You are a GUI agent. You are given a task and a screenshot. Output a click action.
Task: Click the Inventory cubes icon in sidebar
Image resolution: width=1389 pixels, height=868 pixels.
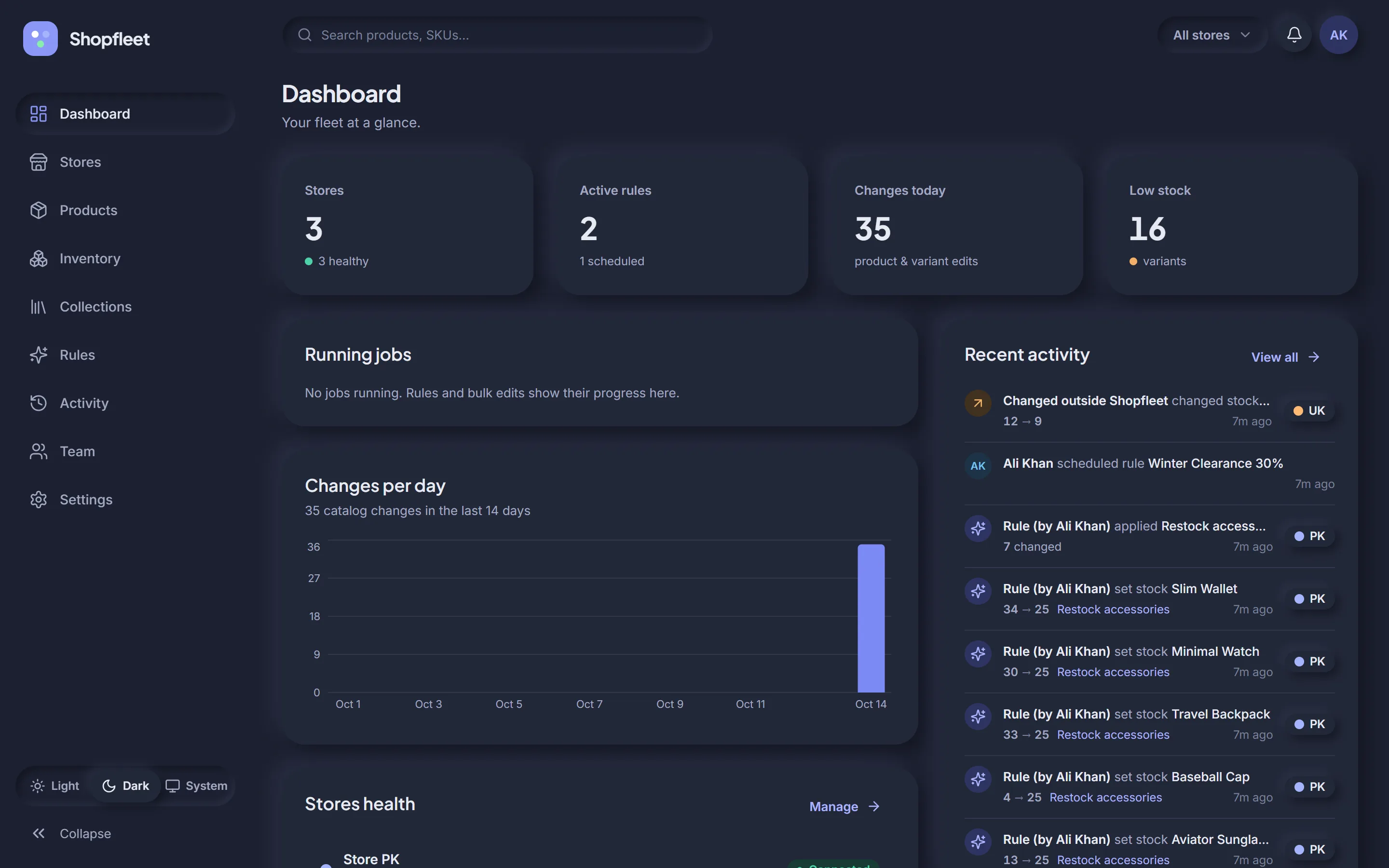39,258
